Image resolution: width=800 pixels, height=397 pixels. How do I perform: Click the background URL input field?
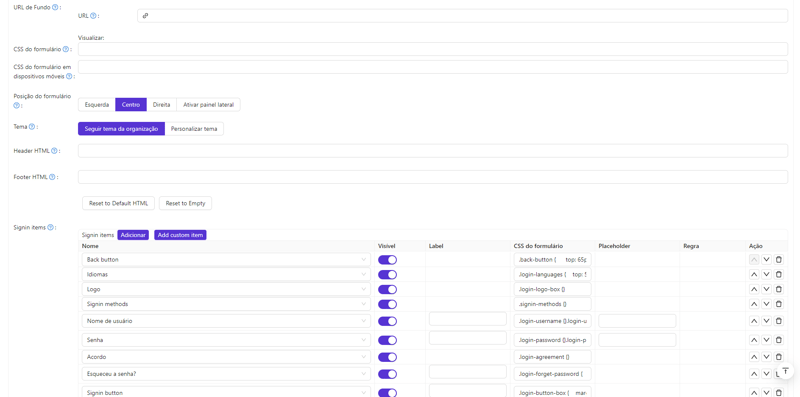pyautogui.click(x=462, y=16)
